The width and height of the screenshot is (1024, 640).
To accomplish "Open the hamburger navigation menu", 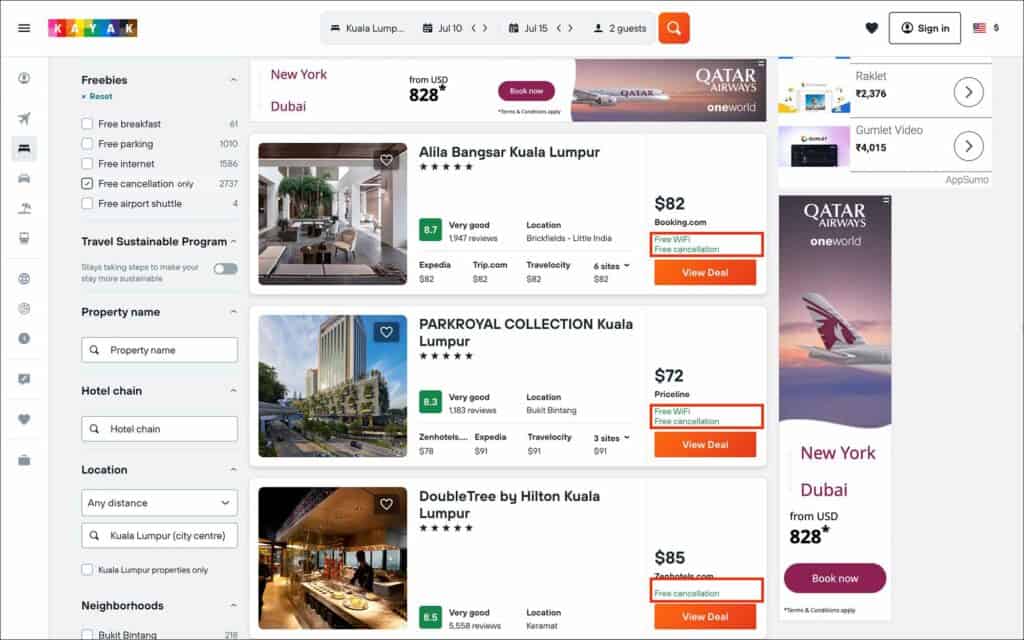I will coord(24,28).
